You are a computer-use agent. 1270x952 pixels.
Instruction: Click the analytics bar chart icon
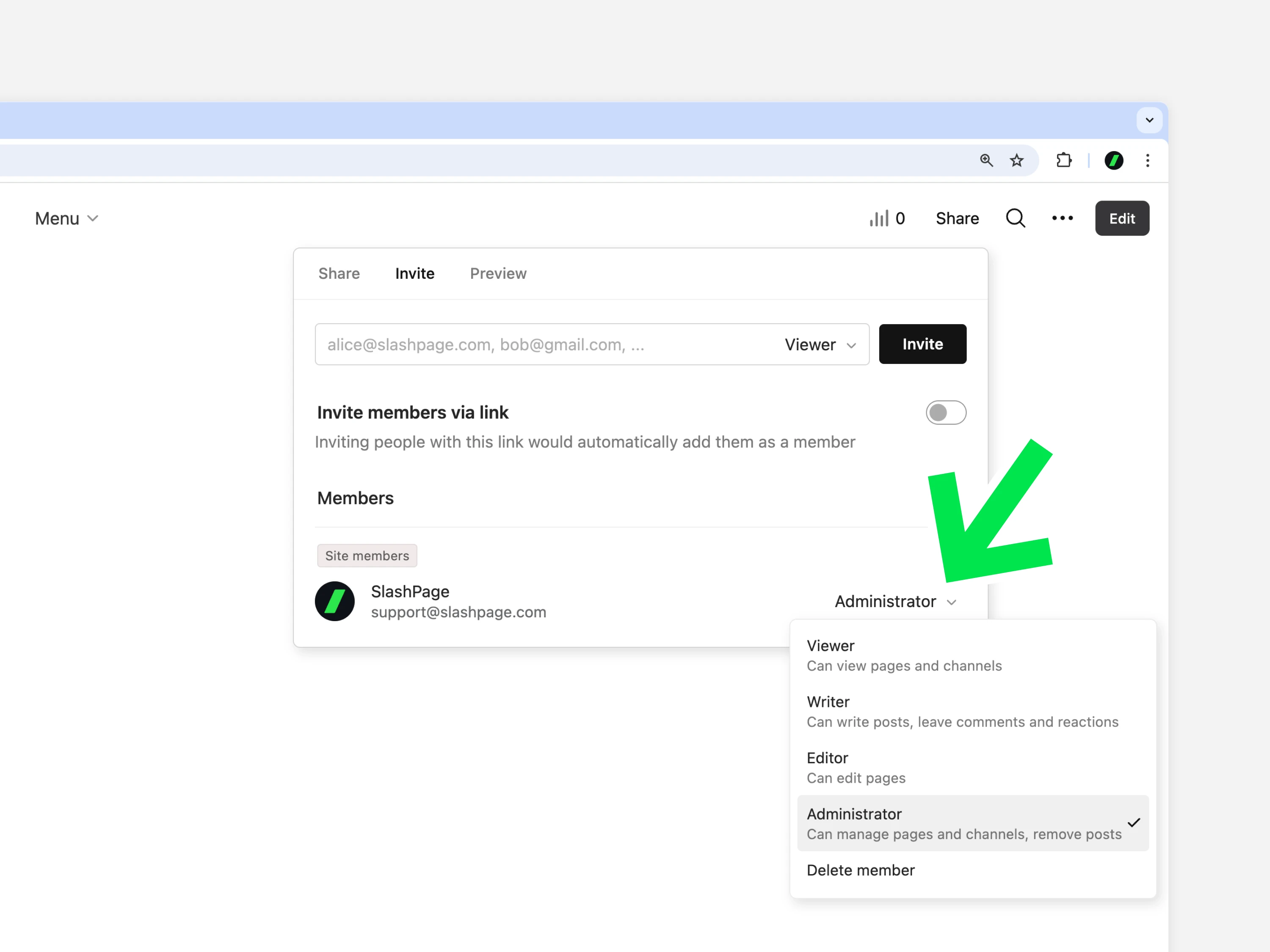878,218
